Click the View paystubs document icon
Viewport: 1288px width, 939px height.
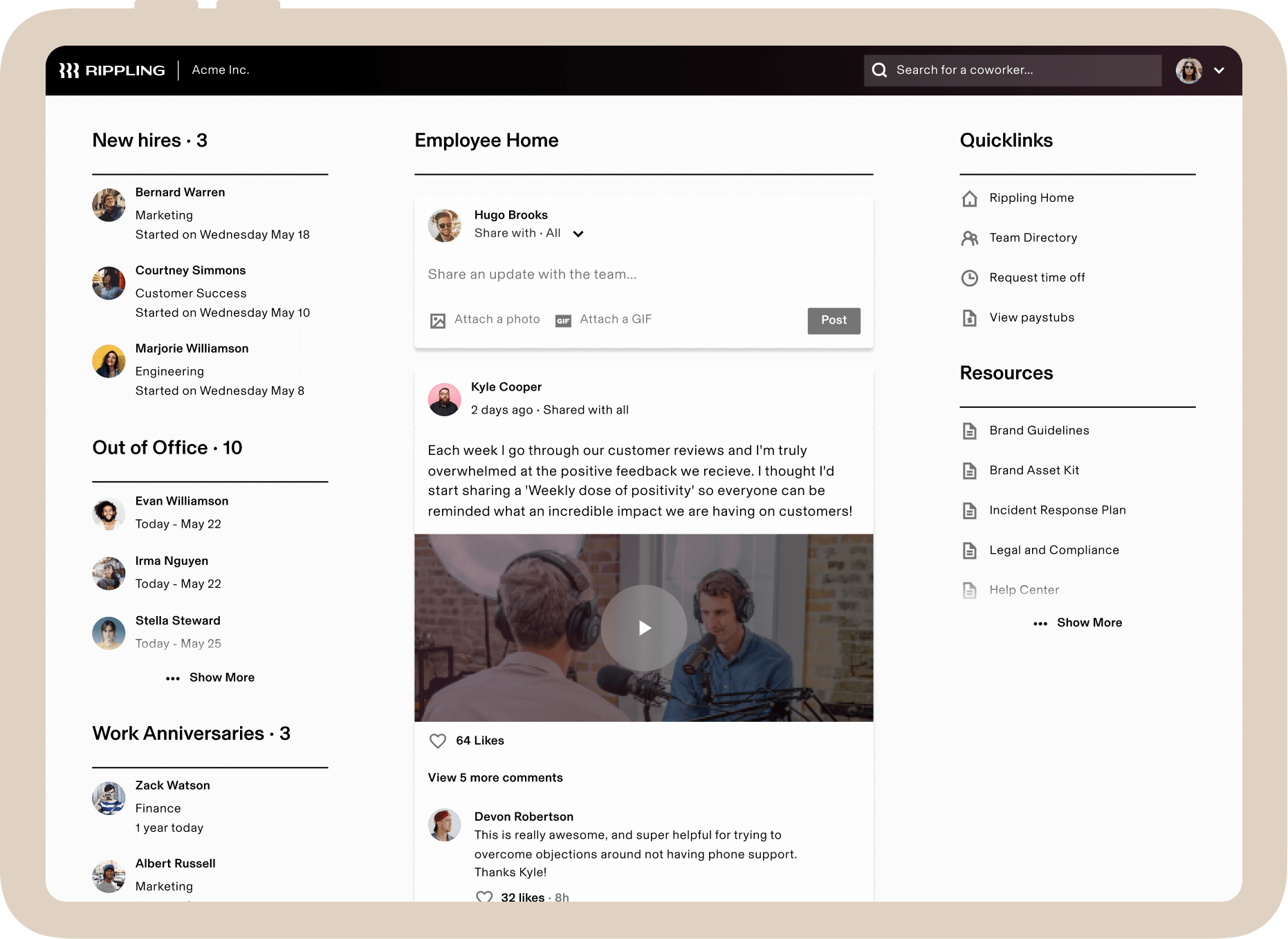tap(970, 318)
